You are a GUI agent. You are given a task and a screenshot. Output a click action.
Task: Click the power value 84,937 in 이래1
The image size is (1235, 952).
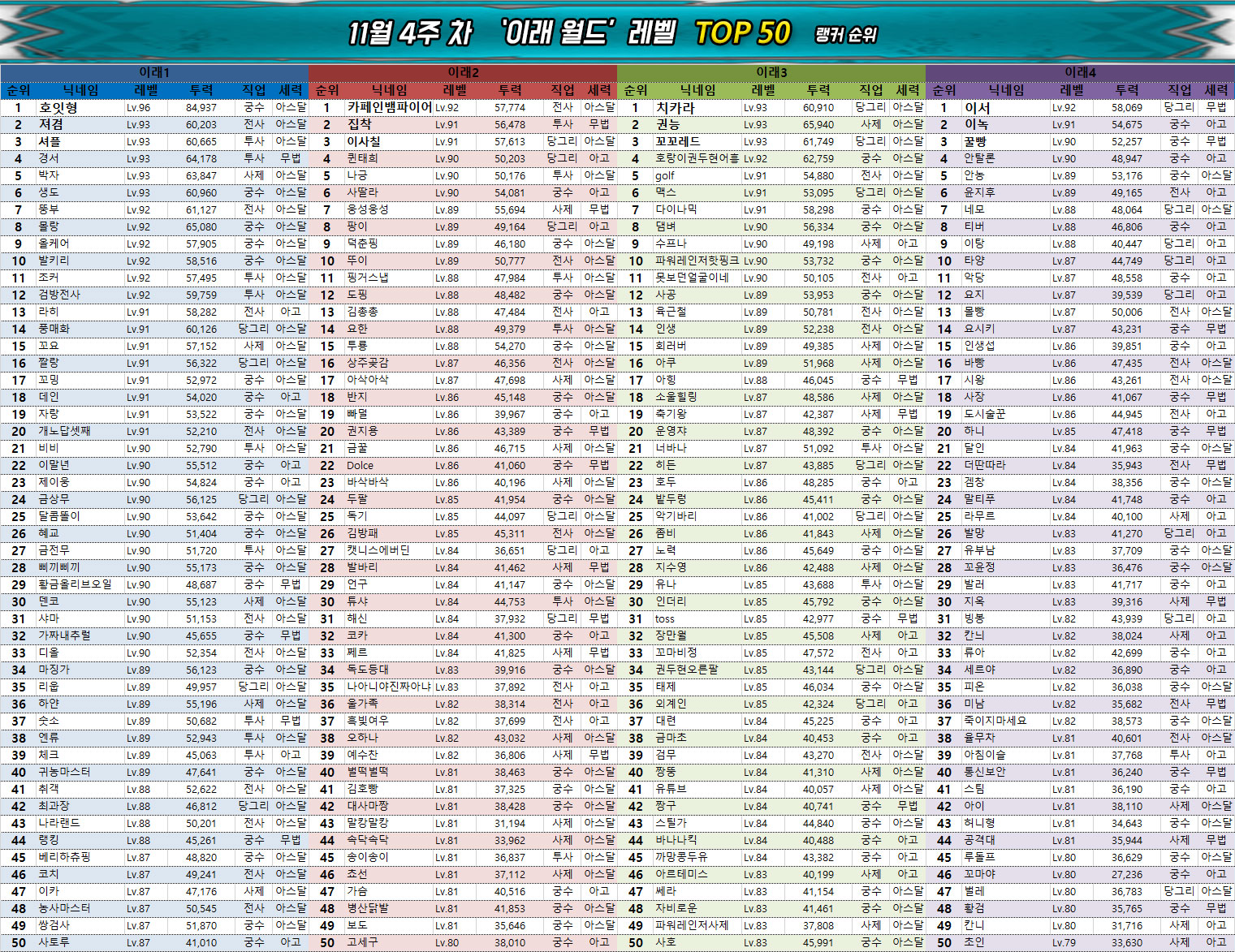pyautogui.click(x=201, y=107)
